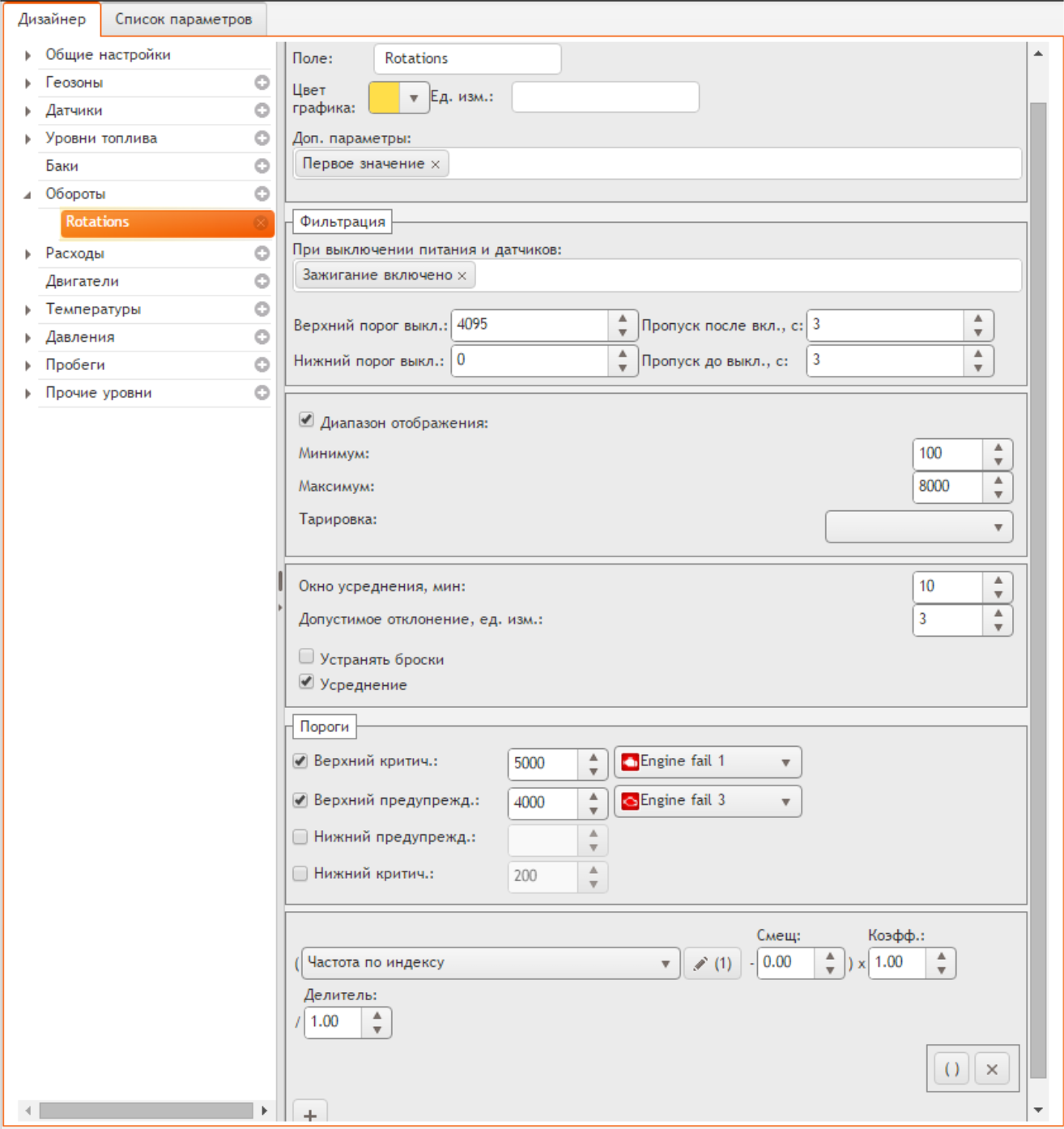Focus the Верхний критич. 5000 field

[543, 763]
